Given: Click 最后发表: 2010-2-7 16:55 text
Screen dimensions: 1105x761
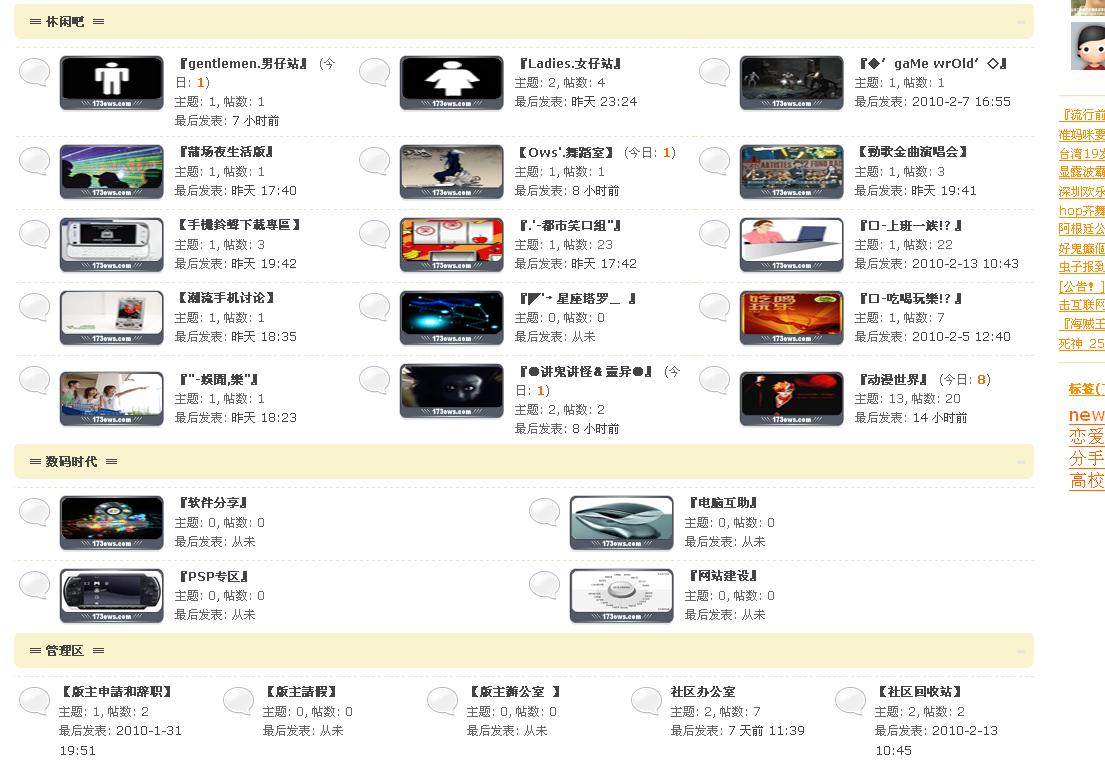Looking at the screenshot, I should pos(932,101).
